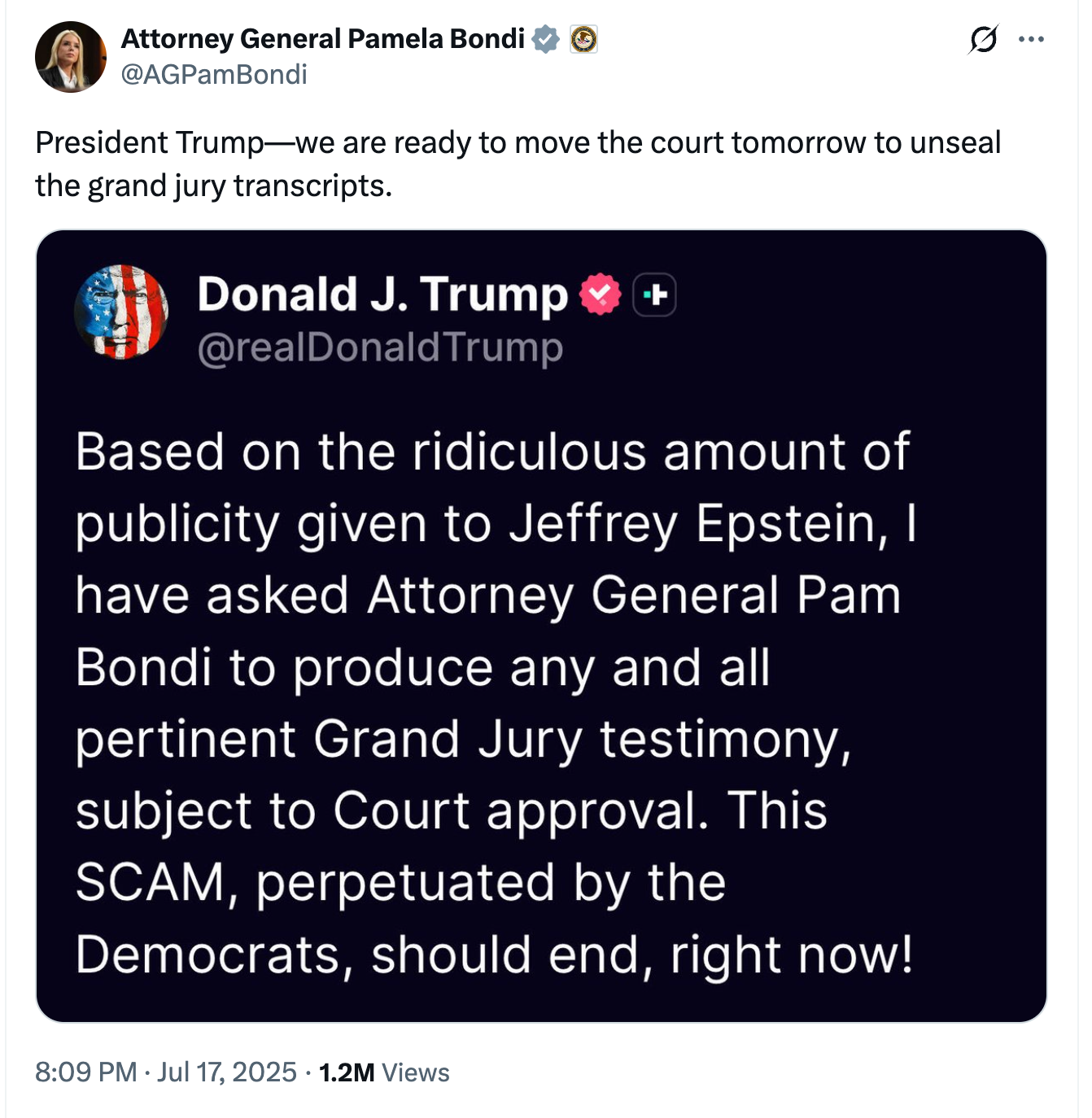This screenshot has height=1118, width=1092.
Task: Click the blue verified badge beside Pamela Bondi
Action: coord(545,38)
